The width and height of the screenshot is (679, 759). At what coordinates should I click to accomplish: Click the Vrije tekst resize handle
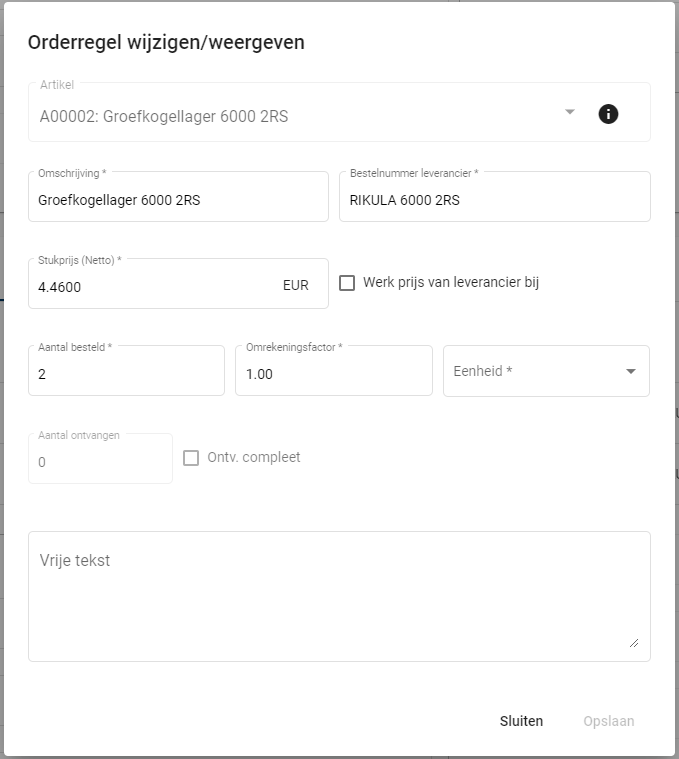633,643
